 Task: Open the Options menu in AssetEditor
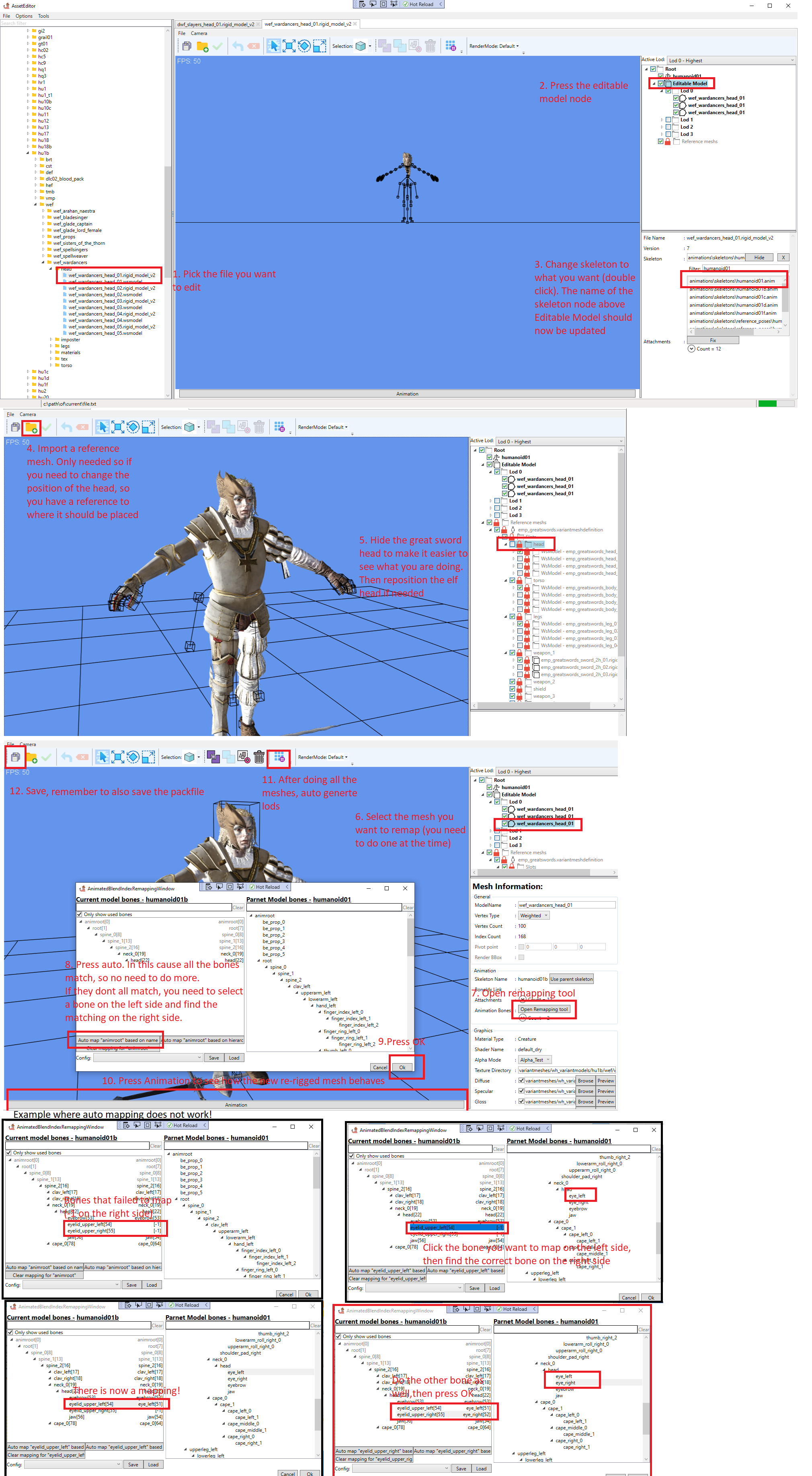pos(23,16)
